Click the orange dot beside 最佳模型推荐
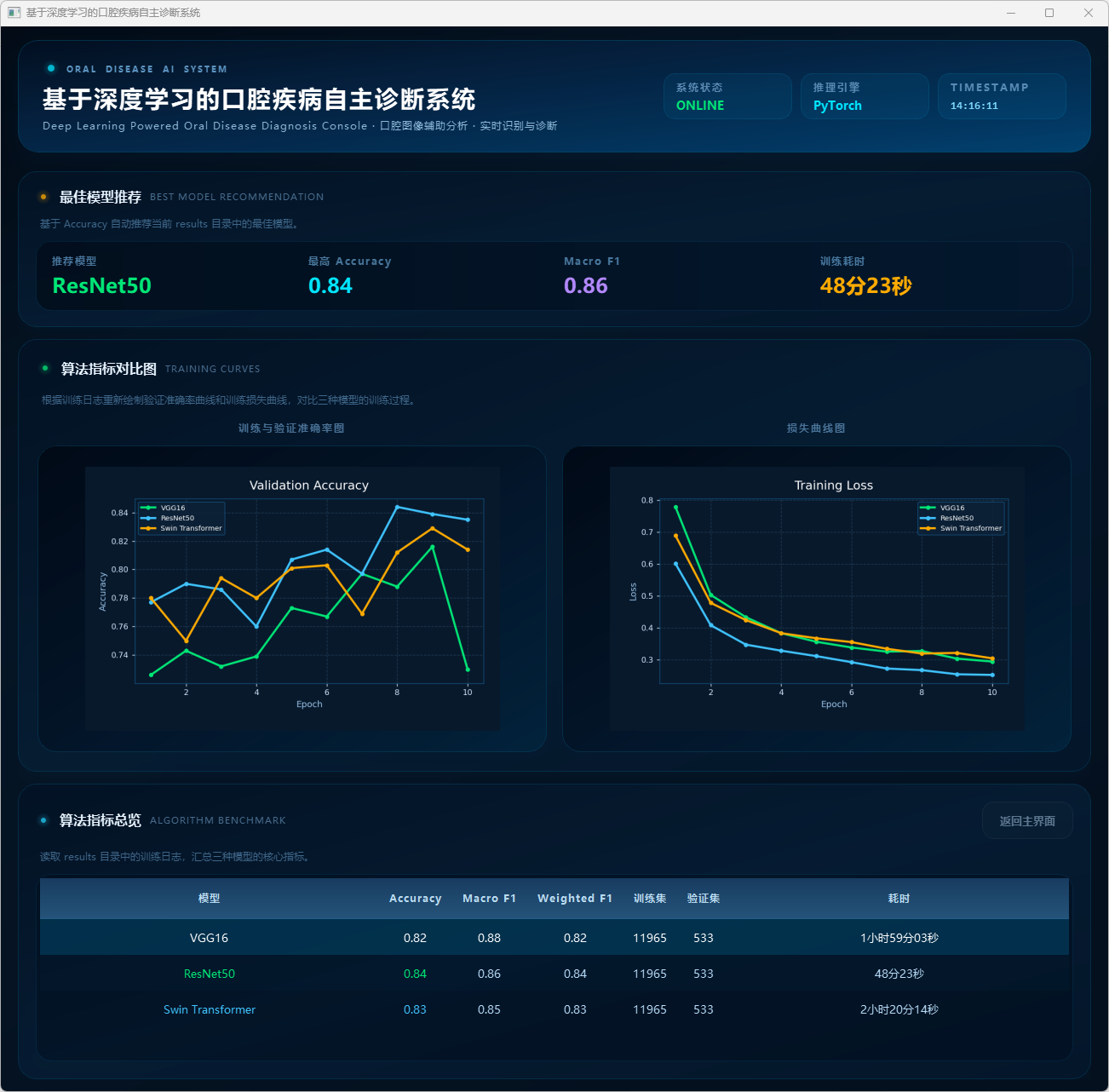The height and width of the screenshot is (1092, 1109). 43,197
